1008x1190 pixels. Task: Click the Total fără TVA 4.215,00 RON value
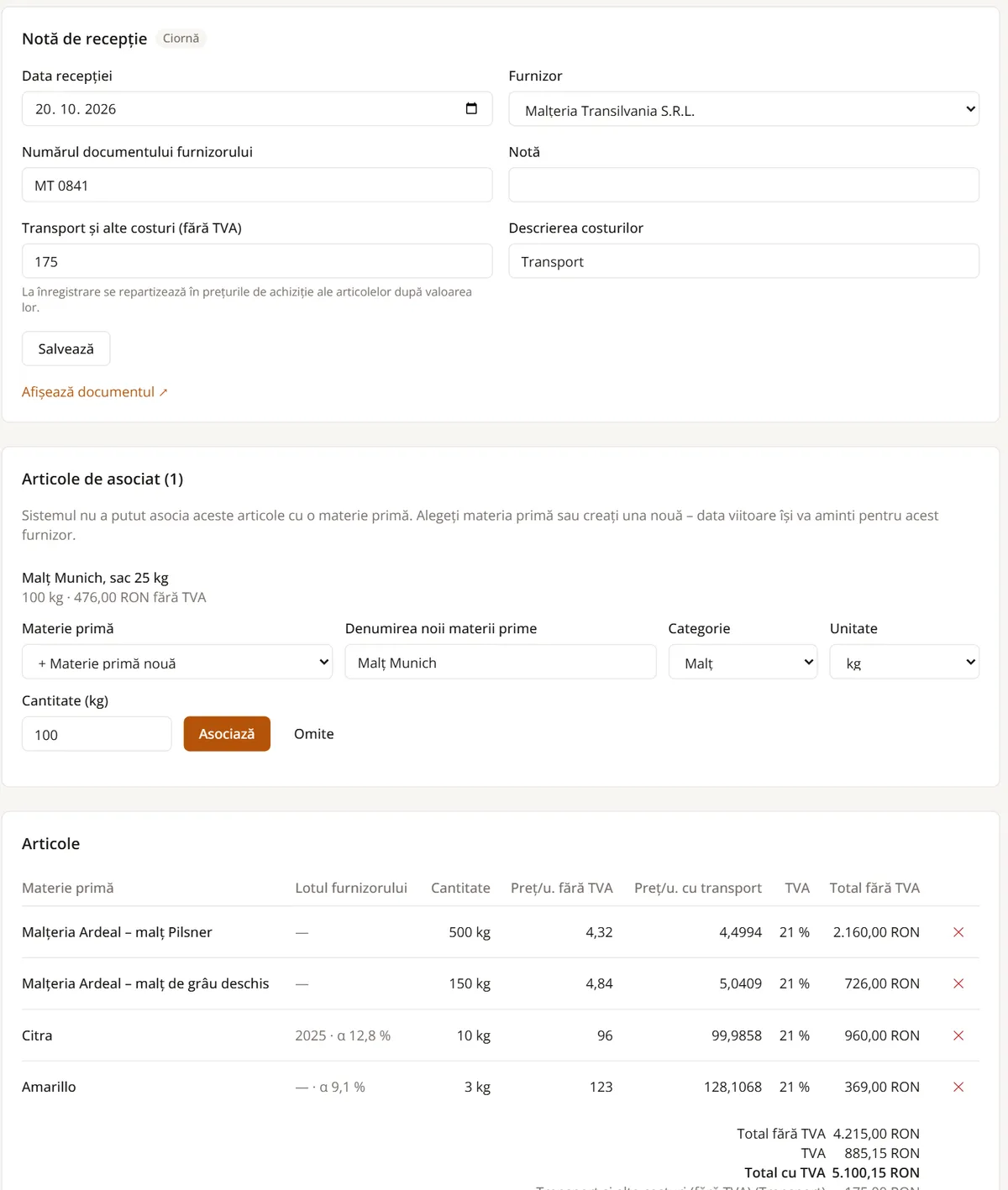[876, 1134]
